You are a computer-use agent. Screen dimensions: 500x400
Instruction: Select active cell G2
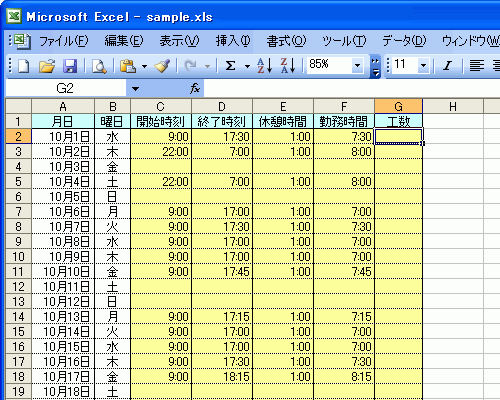tap(399, 136)
